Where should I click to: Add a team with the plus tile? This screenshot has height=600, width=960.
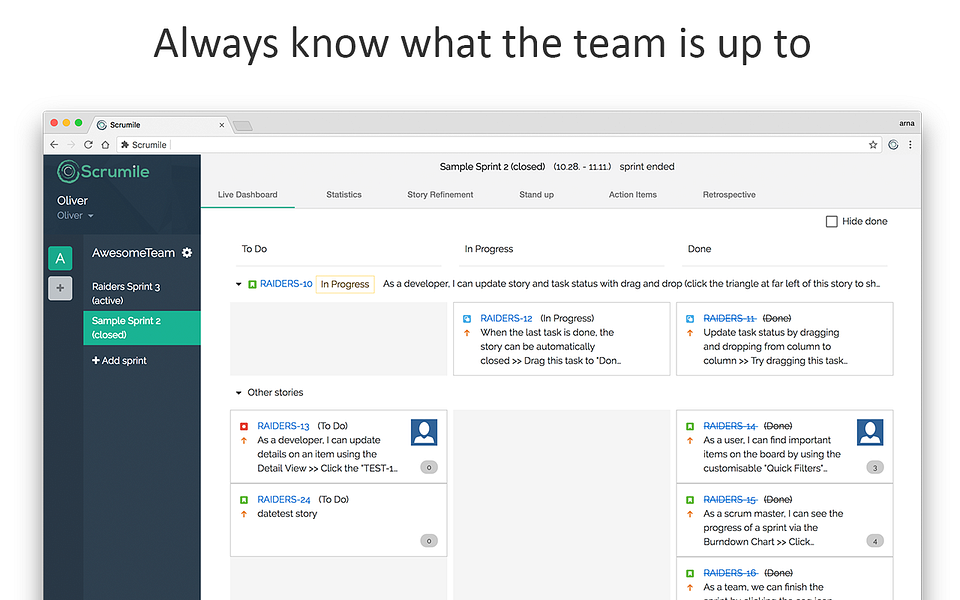tap(60, 288)
